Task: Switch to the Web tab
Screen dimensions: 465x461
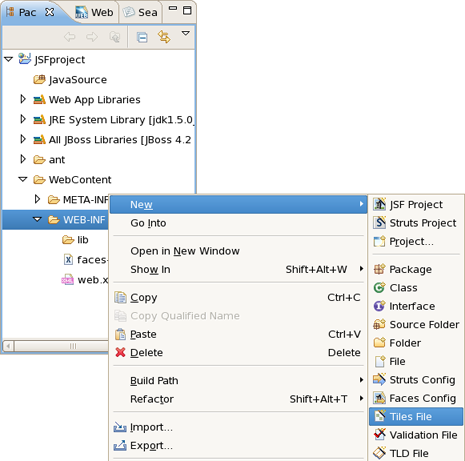Action: pos(95,13)
